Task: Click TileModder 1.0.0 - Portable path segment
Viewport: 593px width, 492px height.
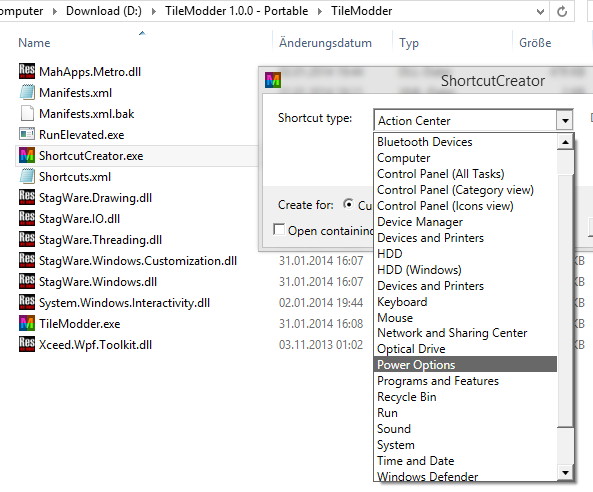Action: pos(236,11)
